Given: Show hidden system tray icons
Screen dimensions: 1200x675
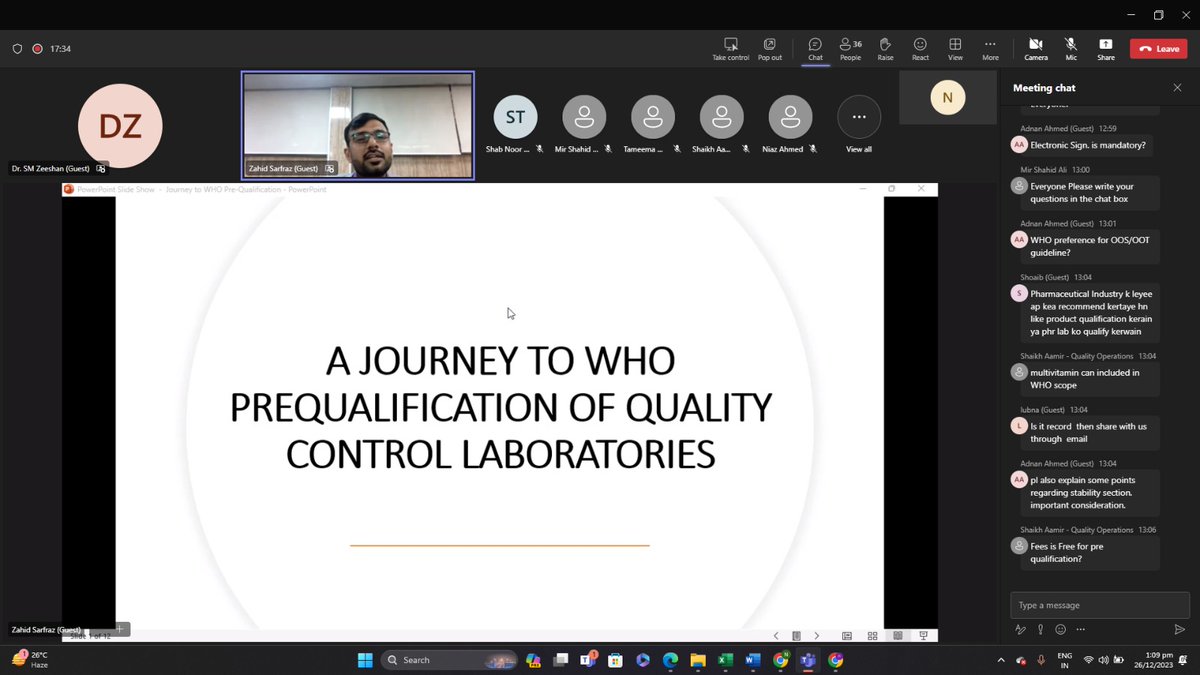Looking at the screenshot, I should [x=1001, y=660].
